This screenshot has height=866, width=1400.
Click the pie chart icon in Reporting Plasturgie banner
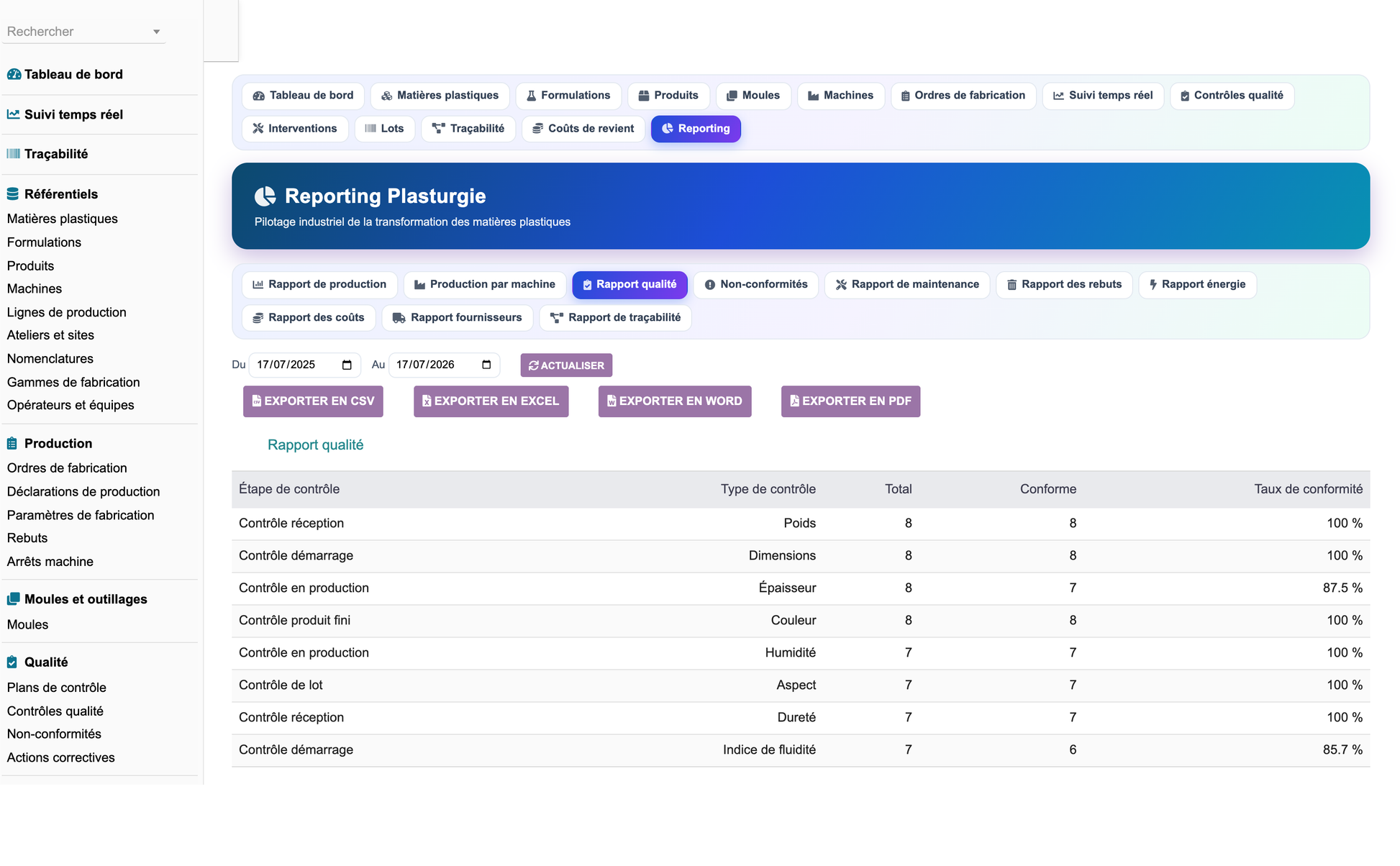tap(265, 196)
